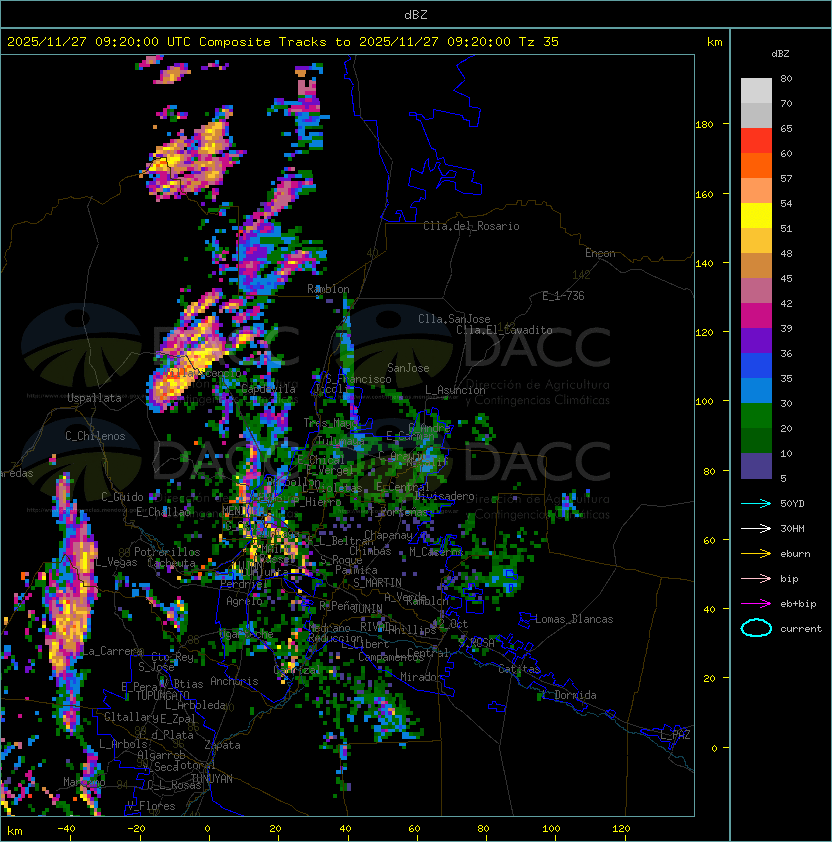Click the 'Ramblon' label near the top storm
This screenshot has width=832, height=842.
tap(328, 289)
